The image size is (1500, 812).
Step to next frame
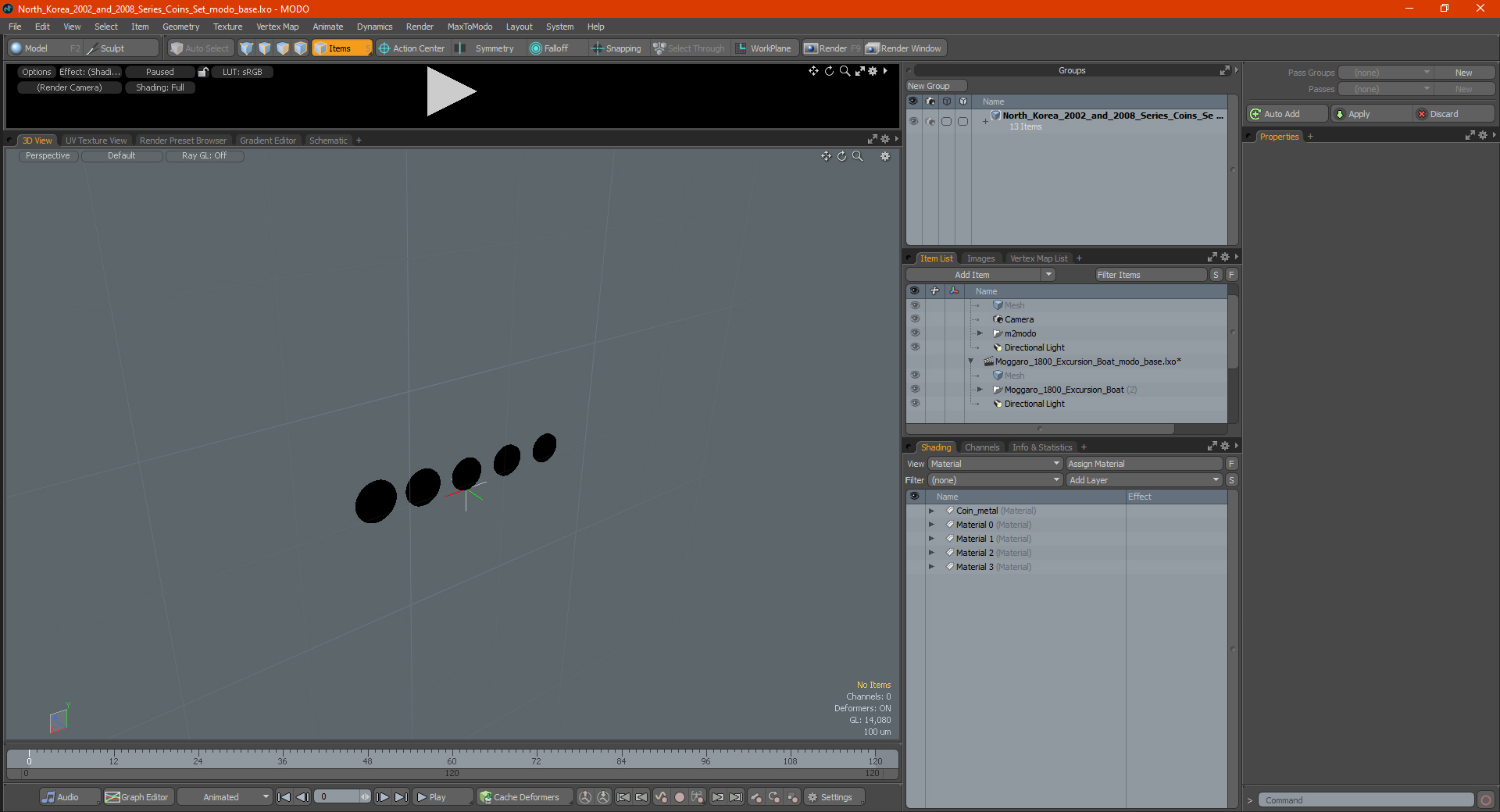[382, 797]
